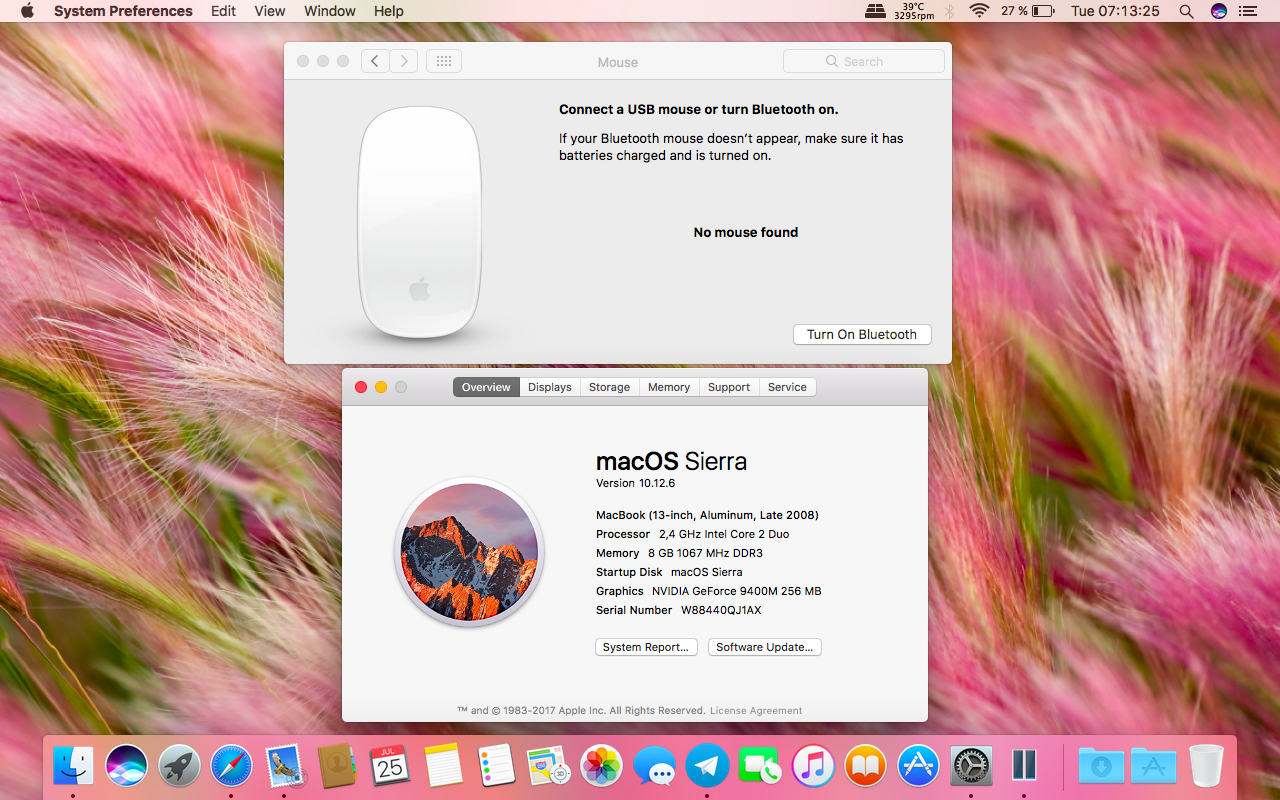1280x800 pixels.
Task: Open the Edit menu
Action: click(x=224, y=11)
